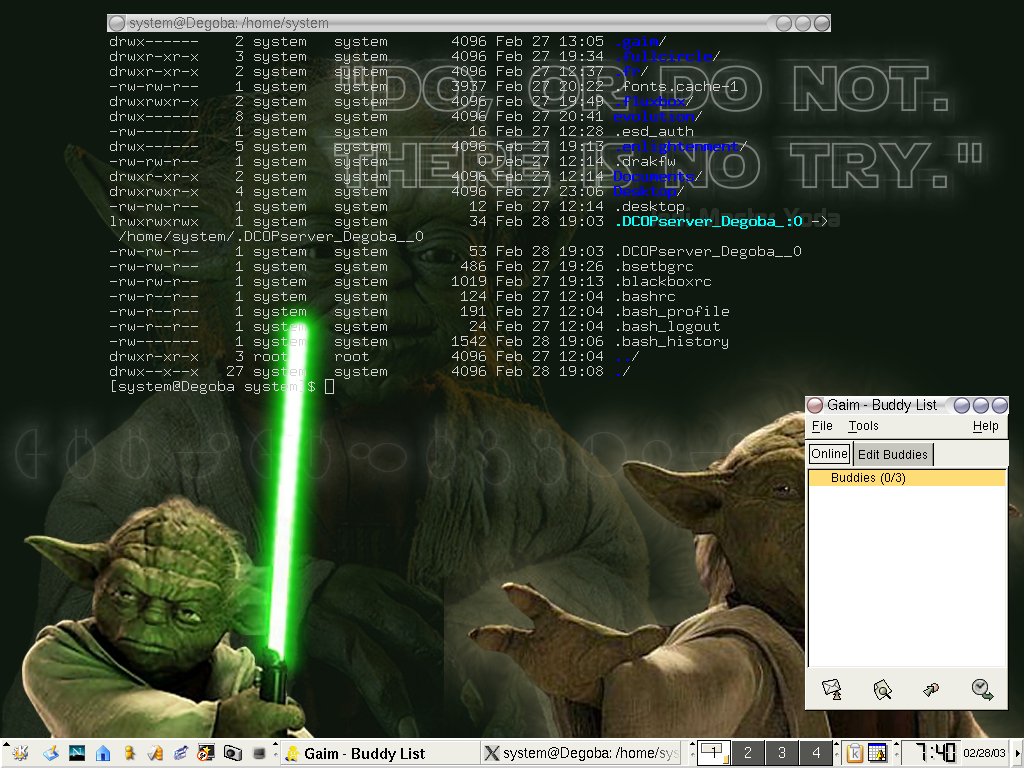The height and width of the screenshot is (768, 1024).
Task: Switch to virtual desktop 2
Action: (748, 753)
